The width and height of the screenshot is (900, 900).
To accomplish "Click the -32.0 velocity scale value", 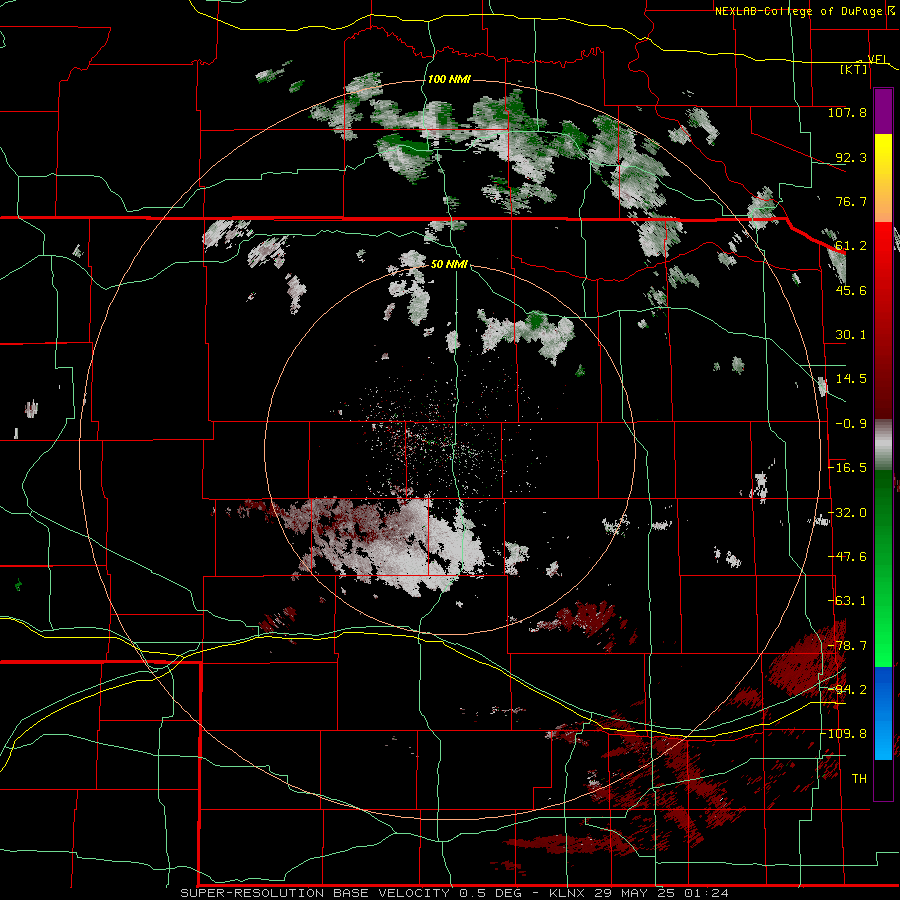I will click(x=847, y=513).
